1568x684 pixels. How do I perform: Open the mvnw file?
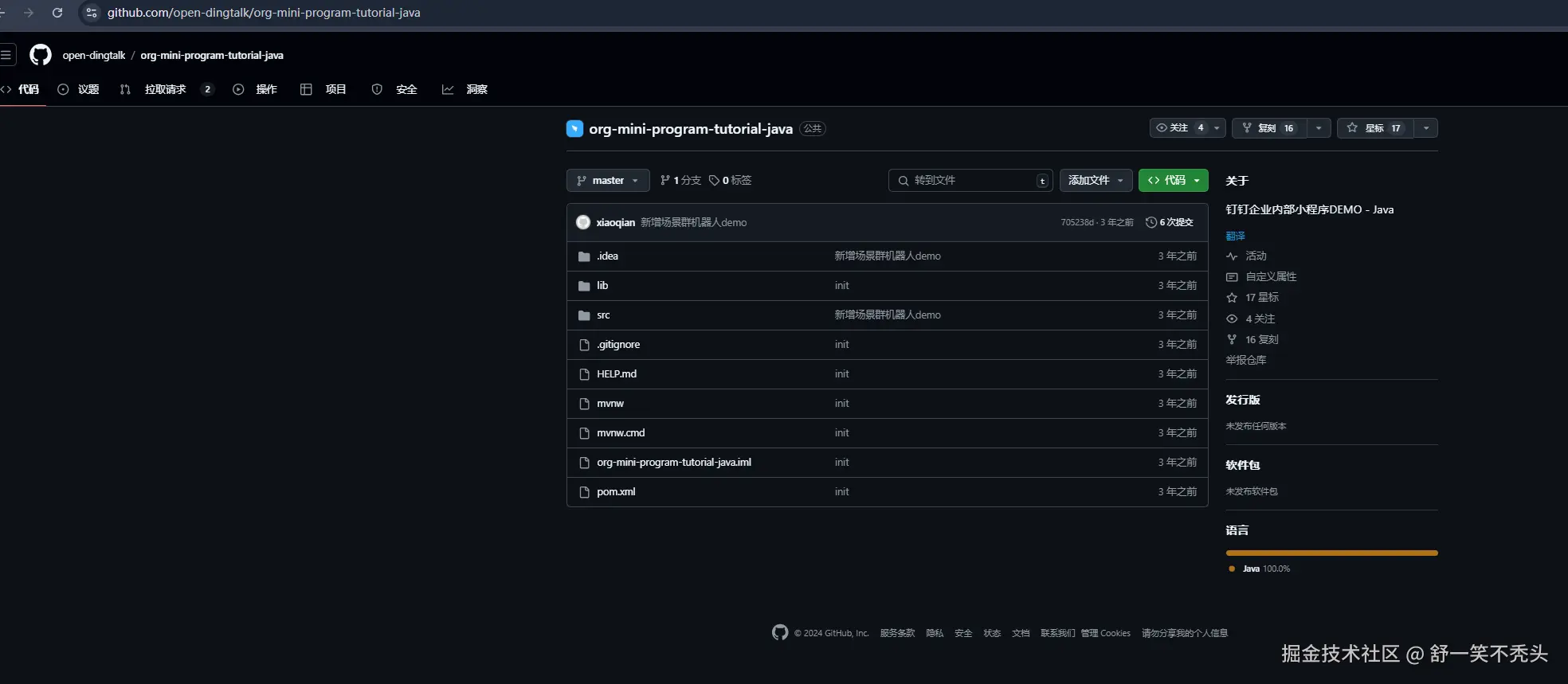610,404
